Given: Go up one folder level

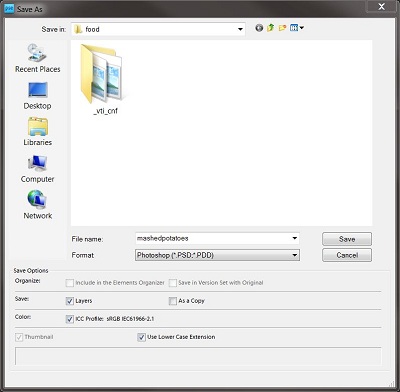Looking at the screenshot, I should click(x=270, y=28).
